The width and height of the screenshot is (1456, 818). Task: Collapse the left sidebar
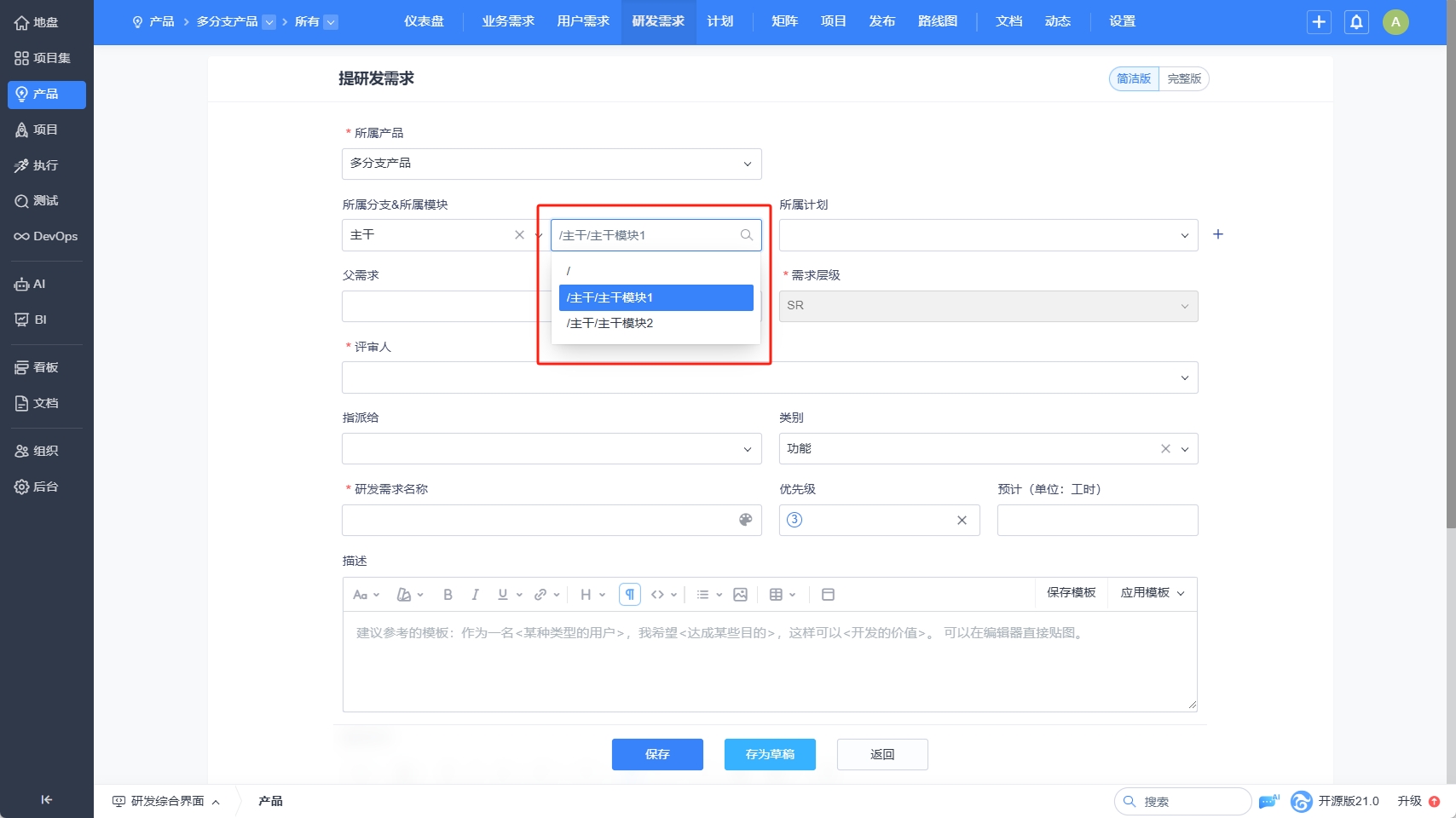click(x=46, y=799)
